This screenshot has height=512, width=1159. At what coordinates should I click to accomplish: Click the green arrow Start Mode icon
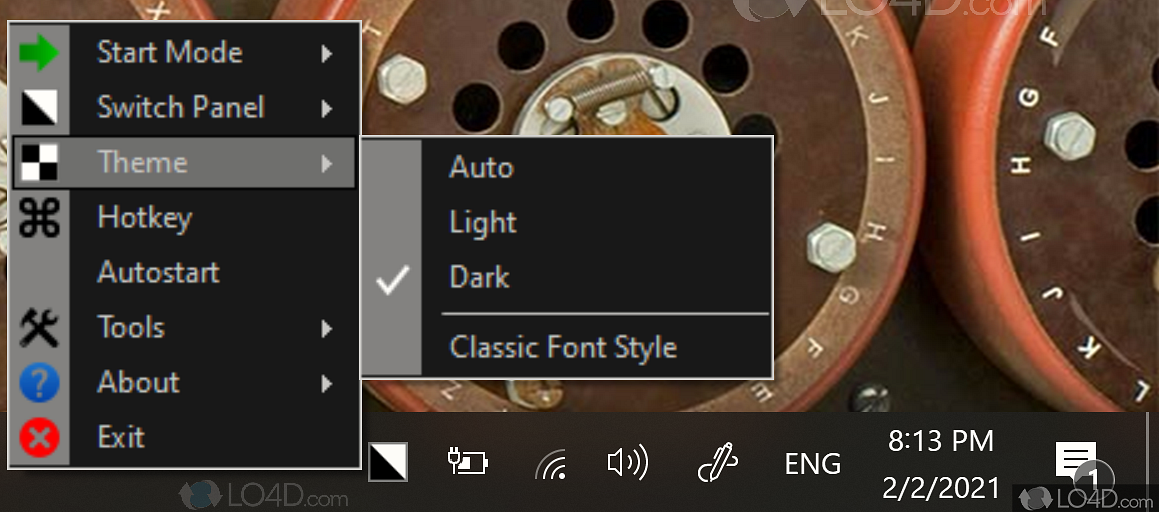[39, 53]
